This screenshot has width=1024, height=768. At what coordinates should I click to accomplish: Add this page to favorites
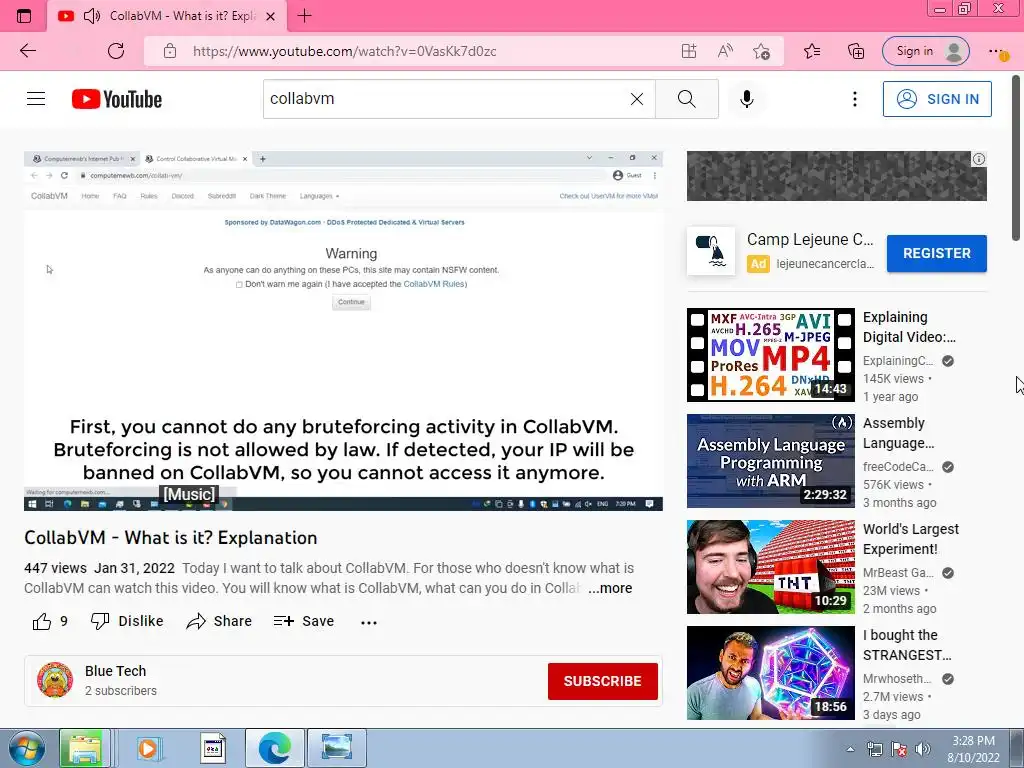[761, 51]
